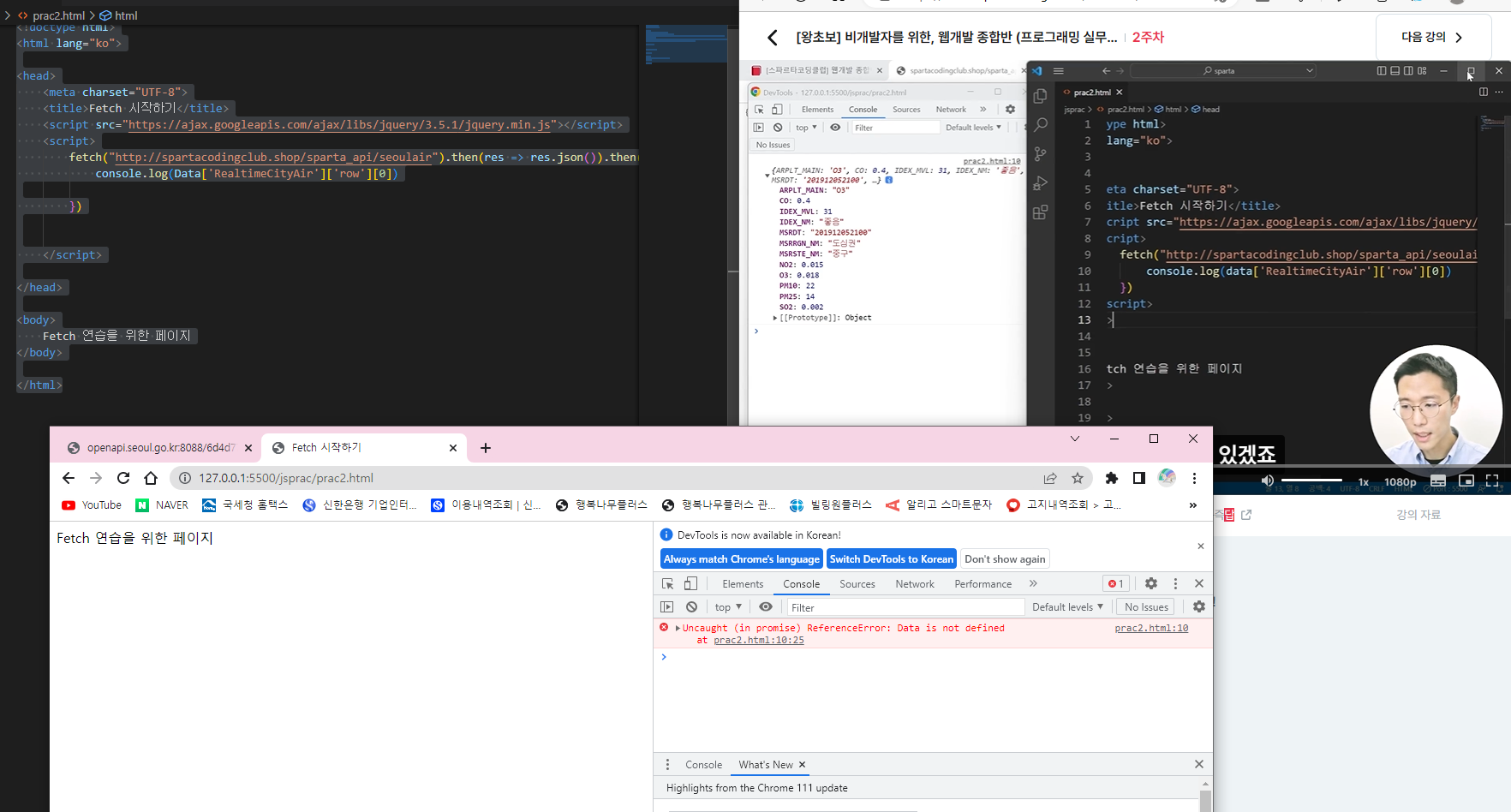
Task: Open prac2.html:10 source link on right
Action: click(x=1151, y=628)
